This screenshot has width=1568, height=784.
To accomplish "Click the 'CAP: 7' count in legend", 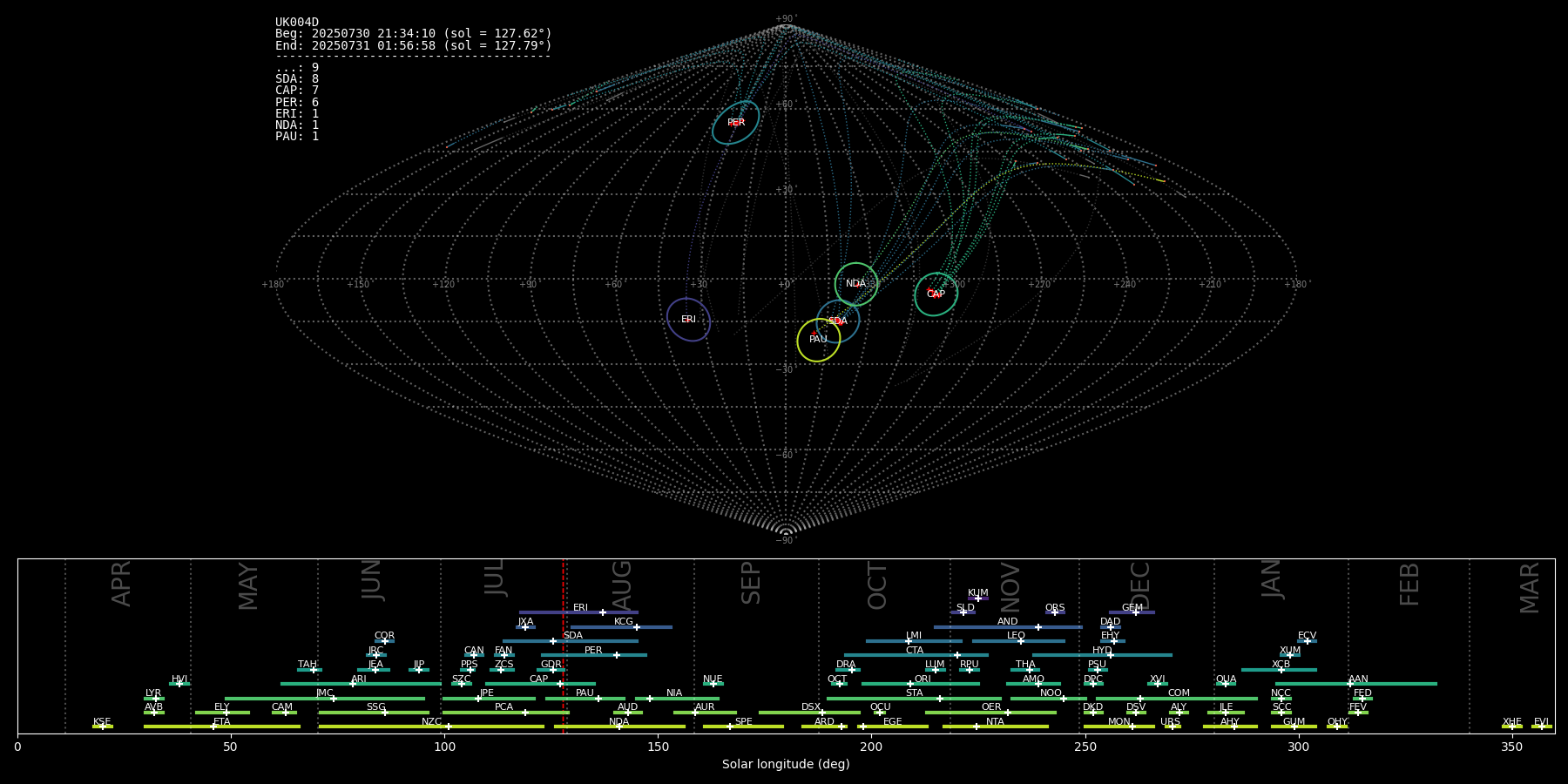I will [x=297, y=91].
